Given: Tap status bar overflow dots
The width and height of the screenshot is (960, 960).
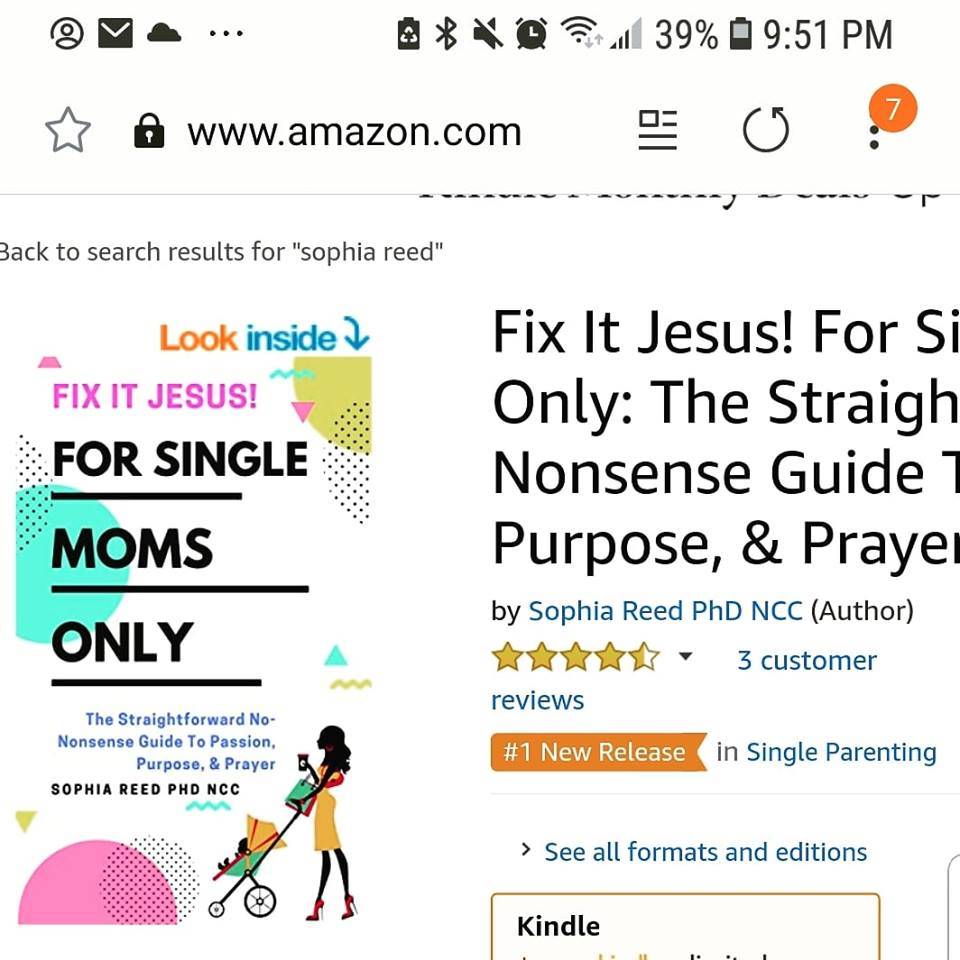Looking at the screenshot, I should point(226,33).
